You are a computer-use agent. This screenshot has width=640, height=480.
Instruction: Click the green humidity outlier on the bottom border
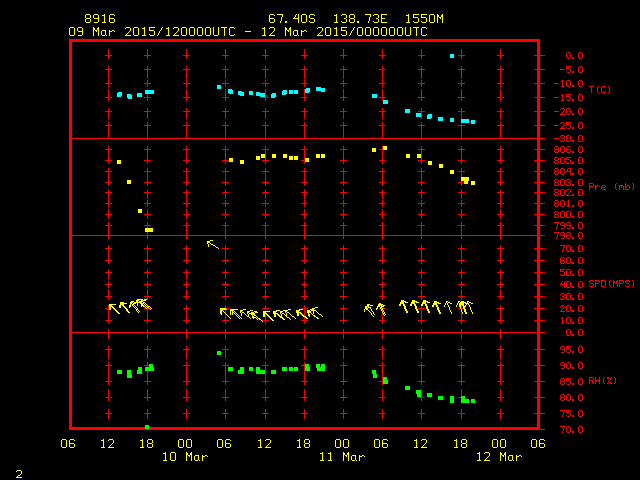(147, 427)
